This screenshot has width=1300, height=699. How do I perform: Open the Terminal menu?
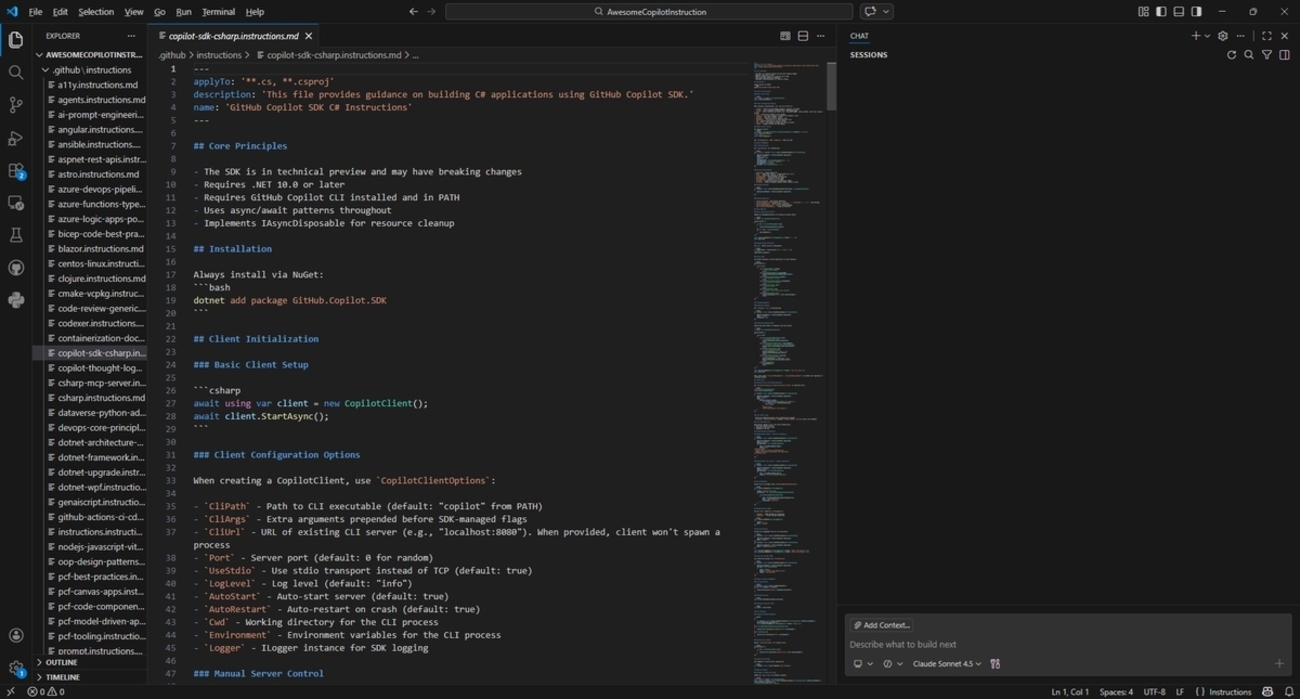coord(218,12)
